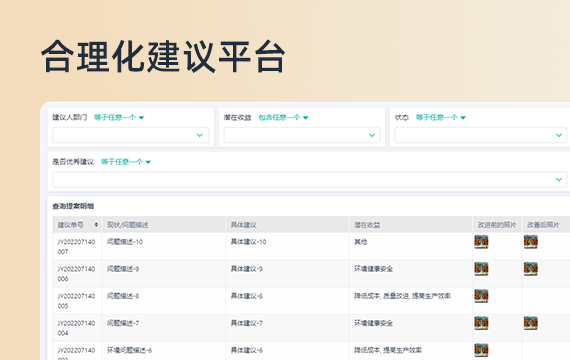Open 改进前的照片 thumbnail for row JY202207140007

pyautogui.click(x=481, y=242)
